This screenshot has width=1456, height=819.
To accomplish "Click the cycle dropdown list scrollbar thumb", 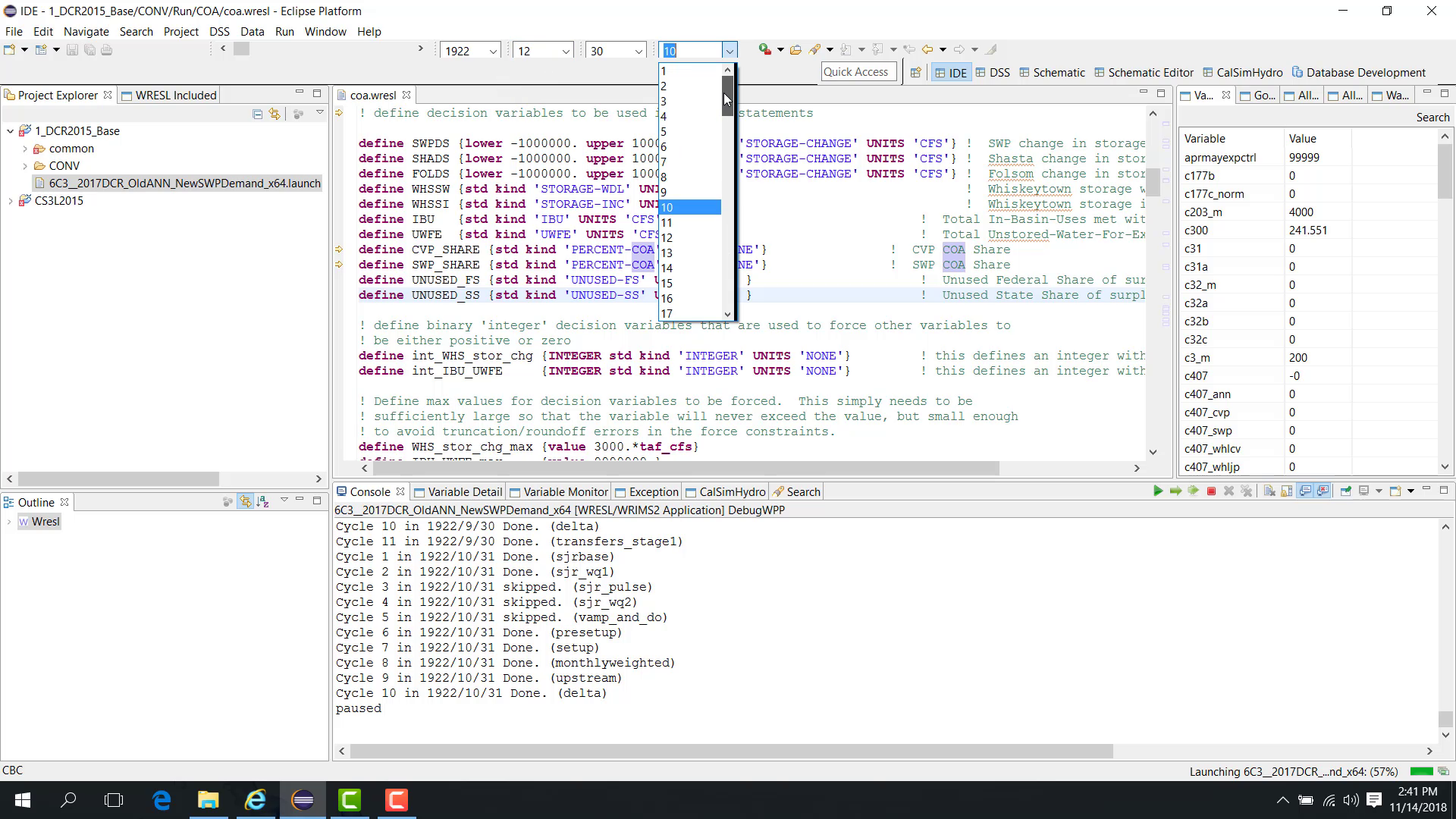I will click(727, 96).
